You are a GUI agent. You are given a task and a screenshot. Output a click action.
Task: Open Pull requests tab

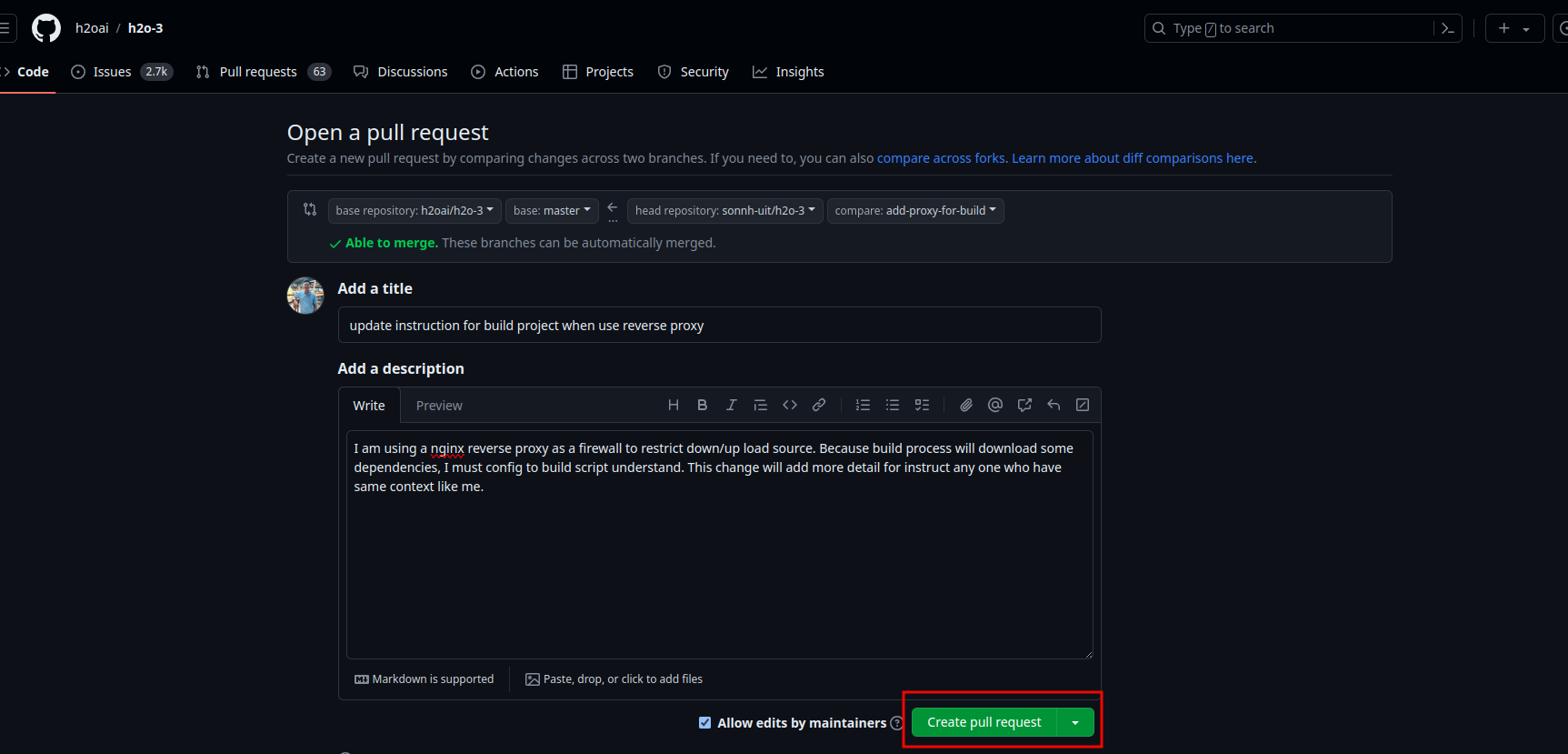pos(264,72)
